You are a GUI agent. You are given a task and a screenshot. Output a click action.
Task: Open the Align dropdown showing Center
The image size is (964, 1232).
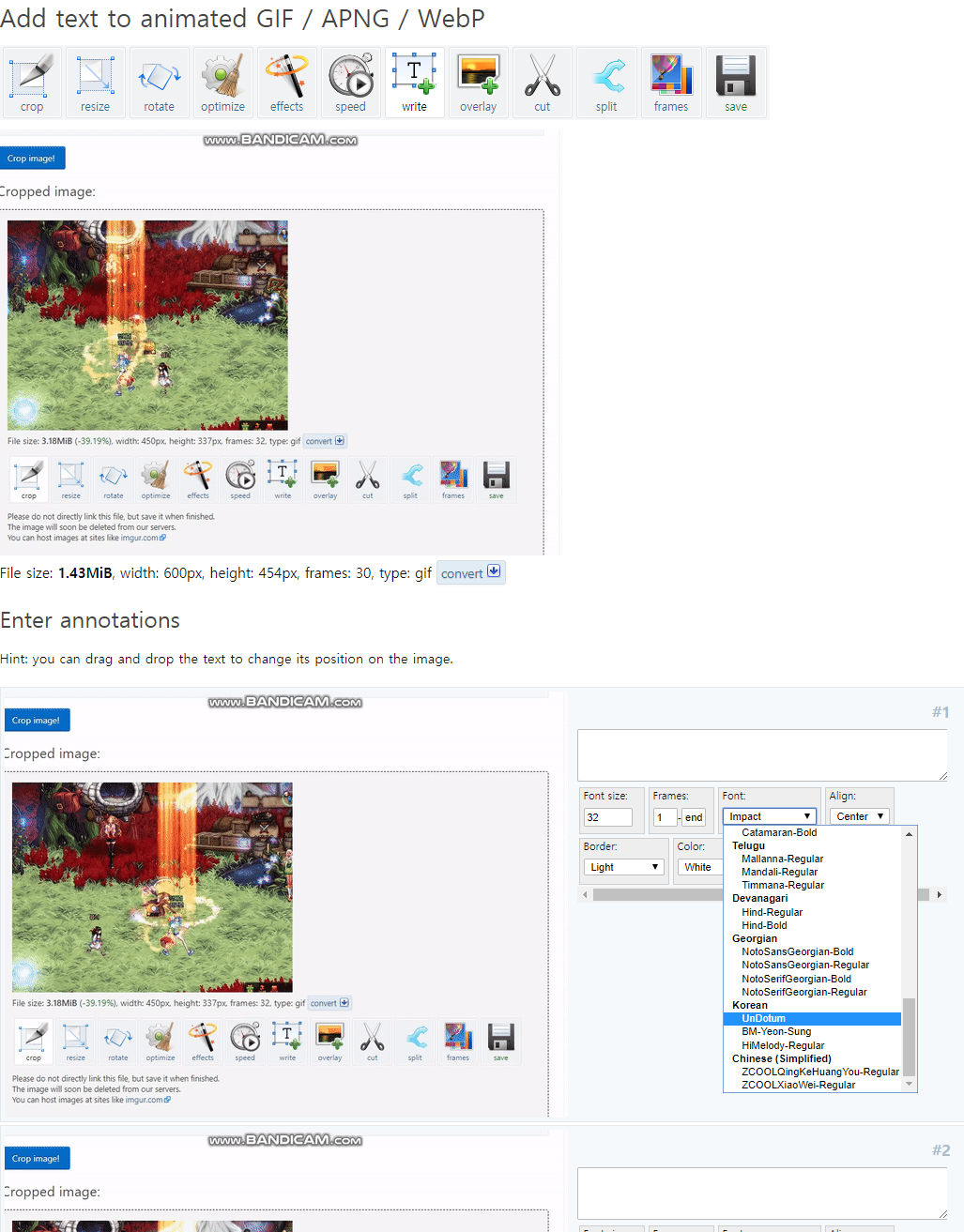[x=859, y=816]
